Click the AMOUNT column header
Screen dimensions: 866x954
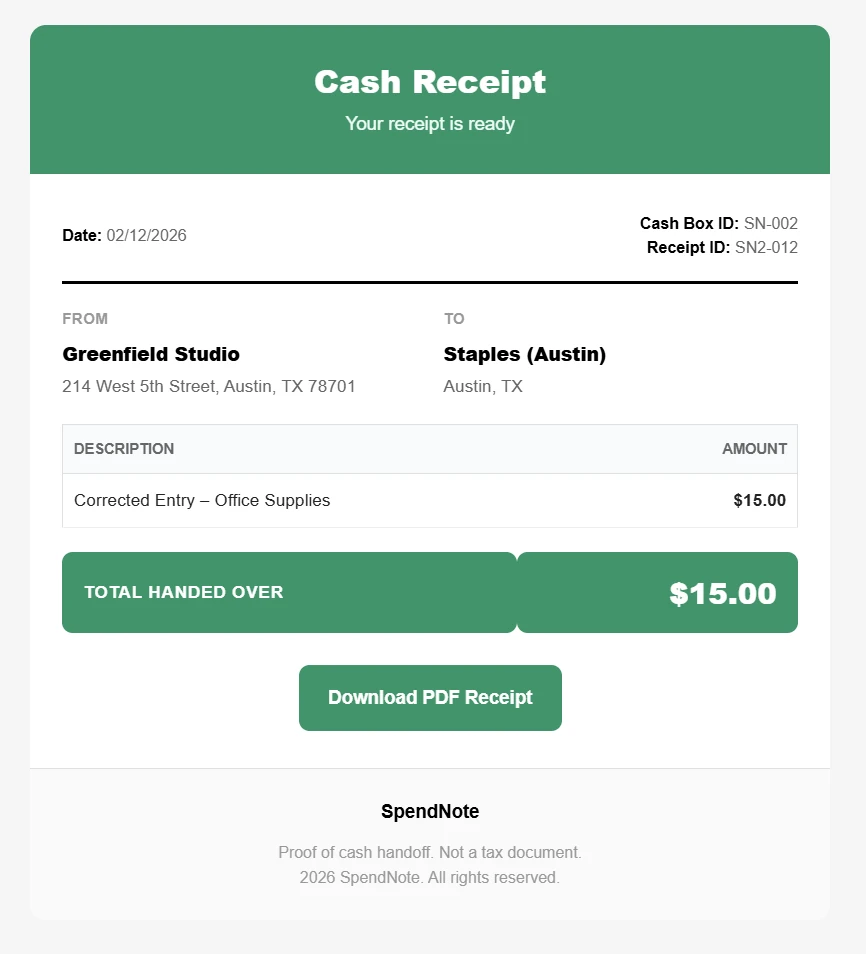tap(754, 449)
